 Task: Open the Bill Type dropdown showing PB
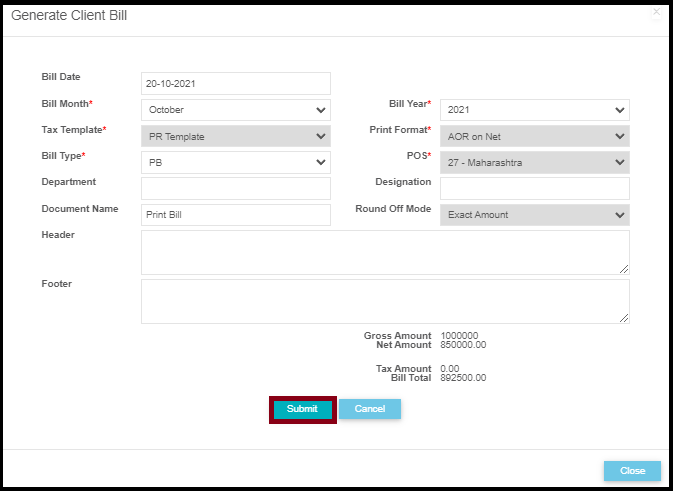click(236, 163)
